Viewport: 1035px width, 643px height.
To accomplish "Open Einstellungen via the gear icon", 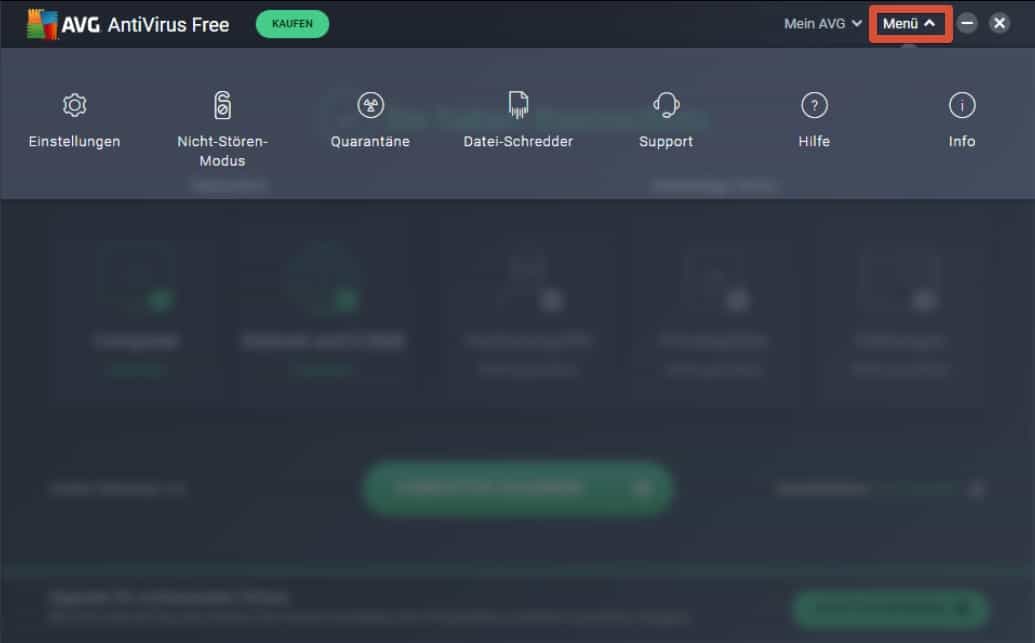I will click(75, 105).
